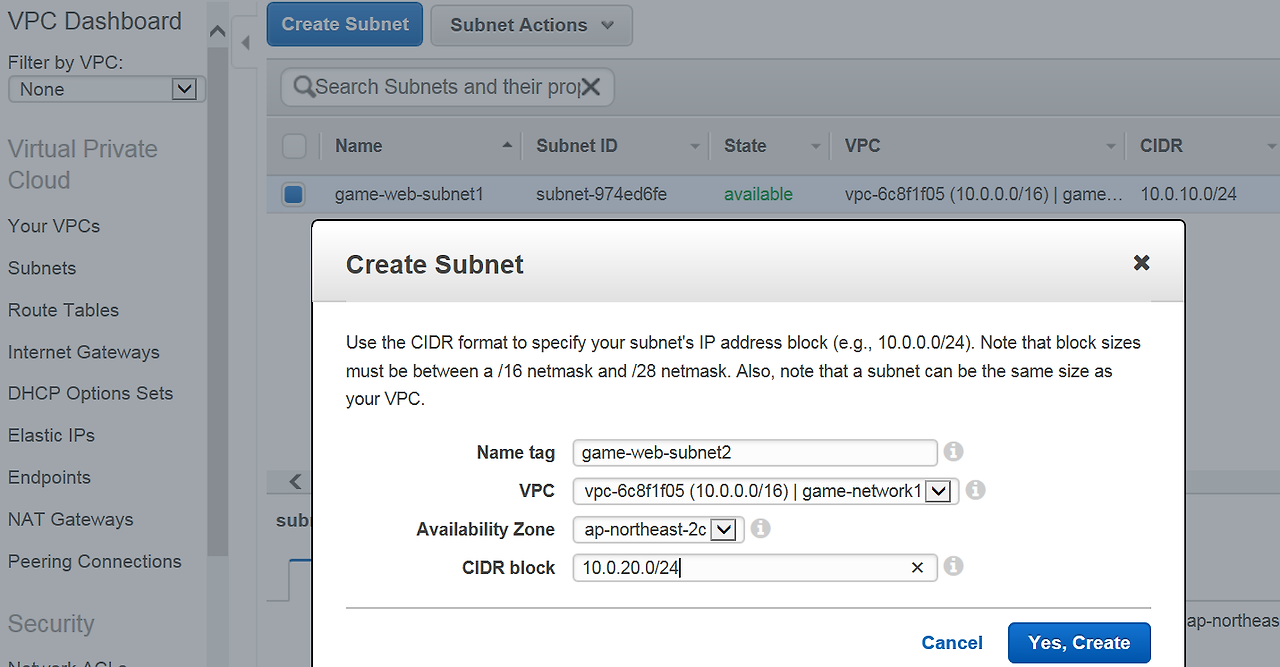Click the CIDR block input field
1280x667 pixels.
coord(755,568)
